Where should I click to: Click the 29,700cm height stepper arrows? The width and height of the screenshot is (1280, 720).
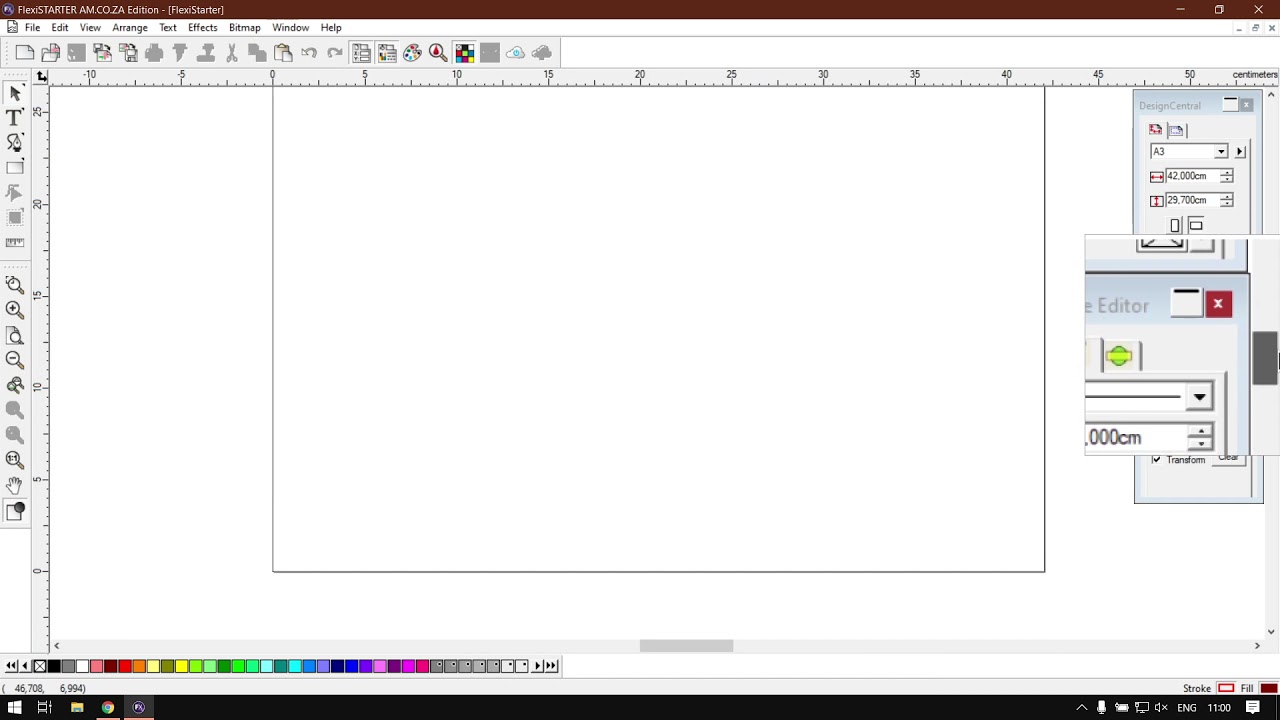[x=1226, y=200]
